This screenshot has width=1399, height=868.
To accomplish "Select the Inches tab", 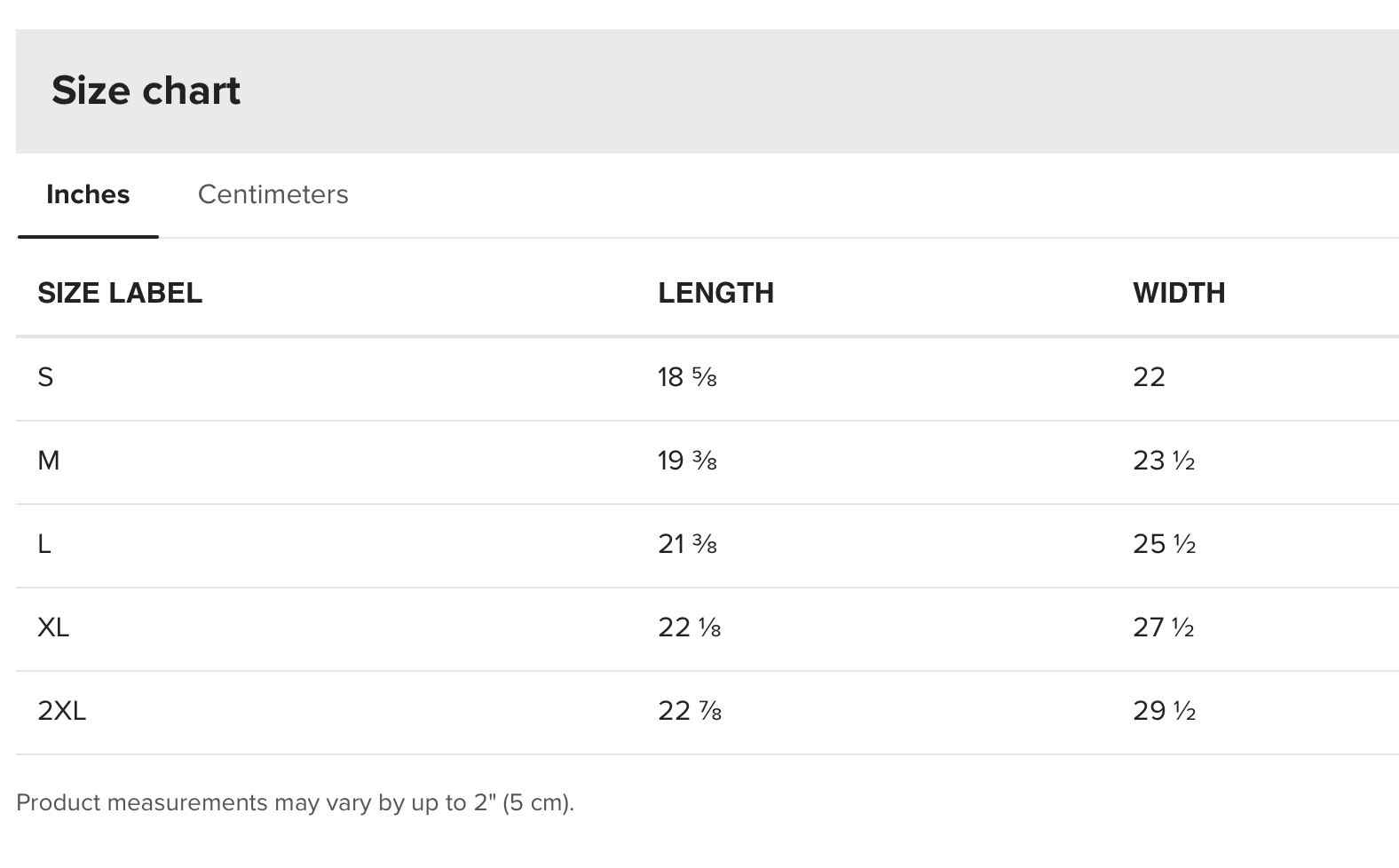I will [x=88, y=194].
